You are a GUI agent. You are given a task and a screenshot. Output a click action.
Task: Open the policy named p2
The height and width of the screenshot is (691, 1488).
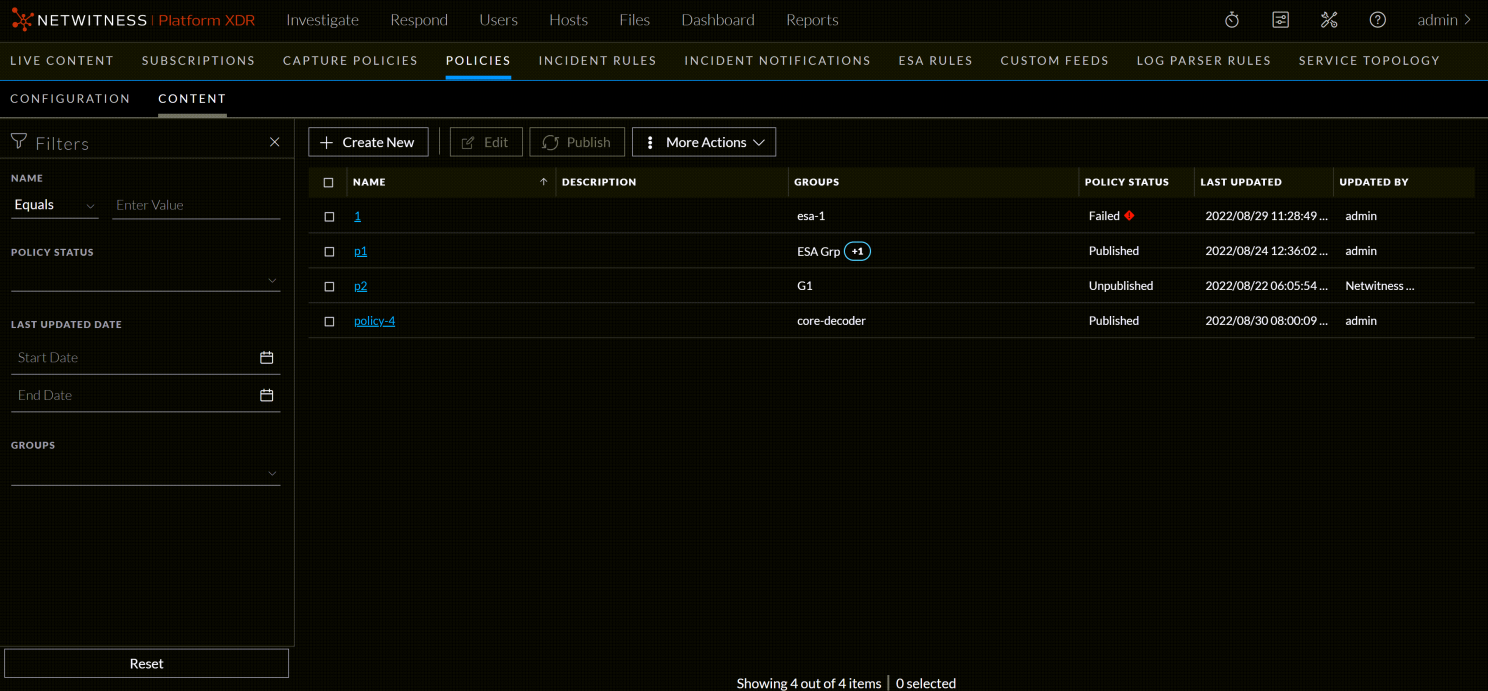pyautogui.click(x=360, y=286)
